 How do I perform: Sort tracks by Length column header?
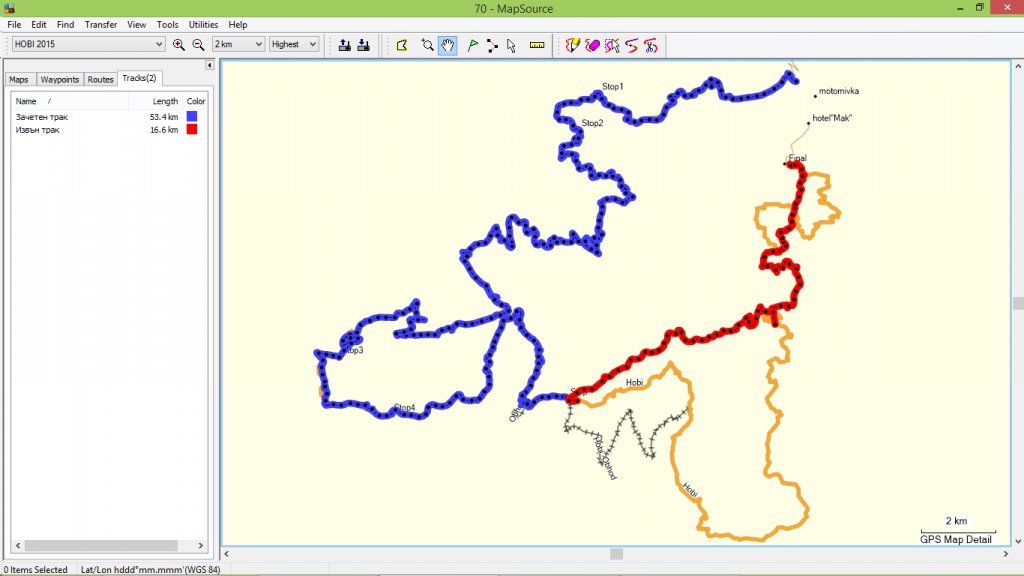click(155, 101)
